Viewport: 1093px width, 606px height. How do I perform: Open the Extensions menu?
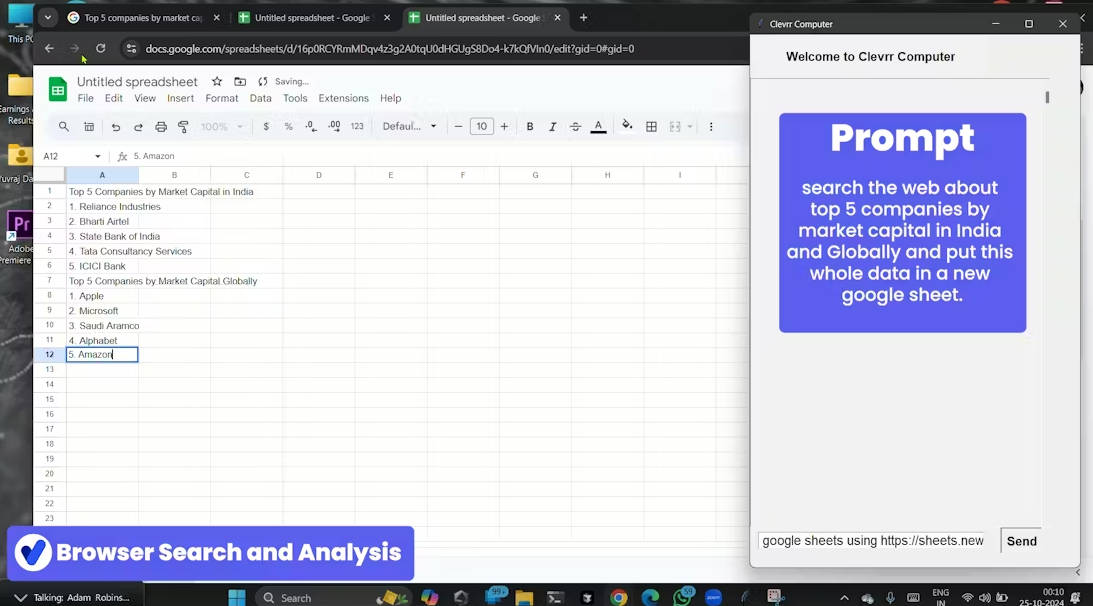point(343,98)
